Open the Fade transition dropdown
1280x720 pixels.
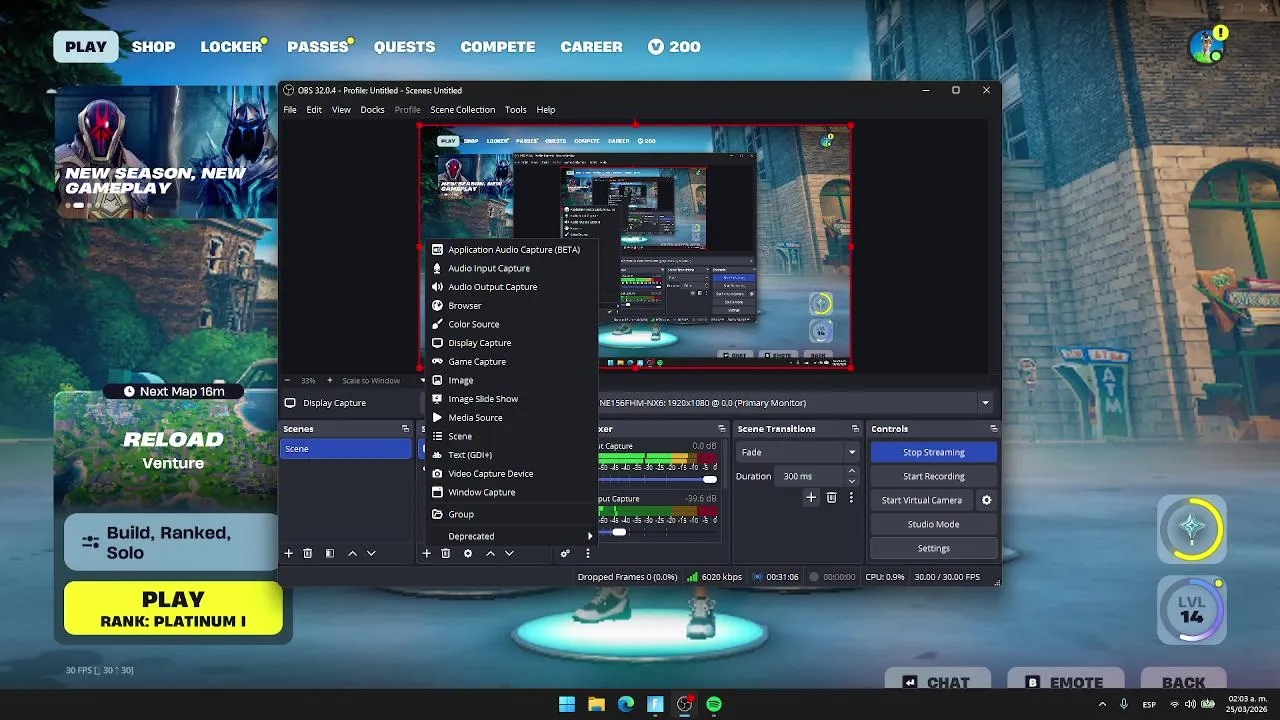(x=798, y=452)
